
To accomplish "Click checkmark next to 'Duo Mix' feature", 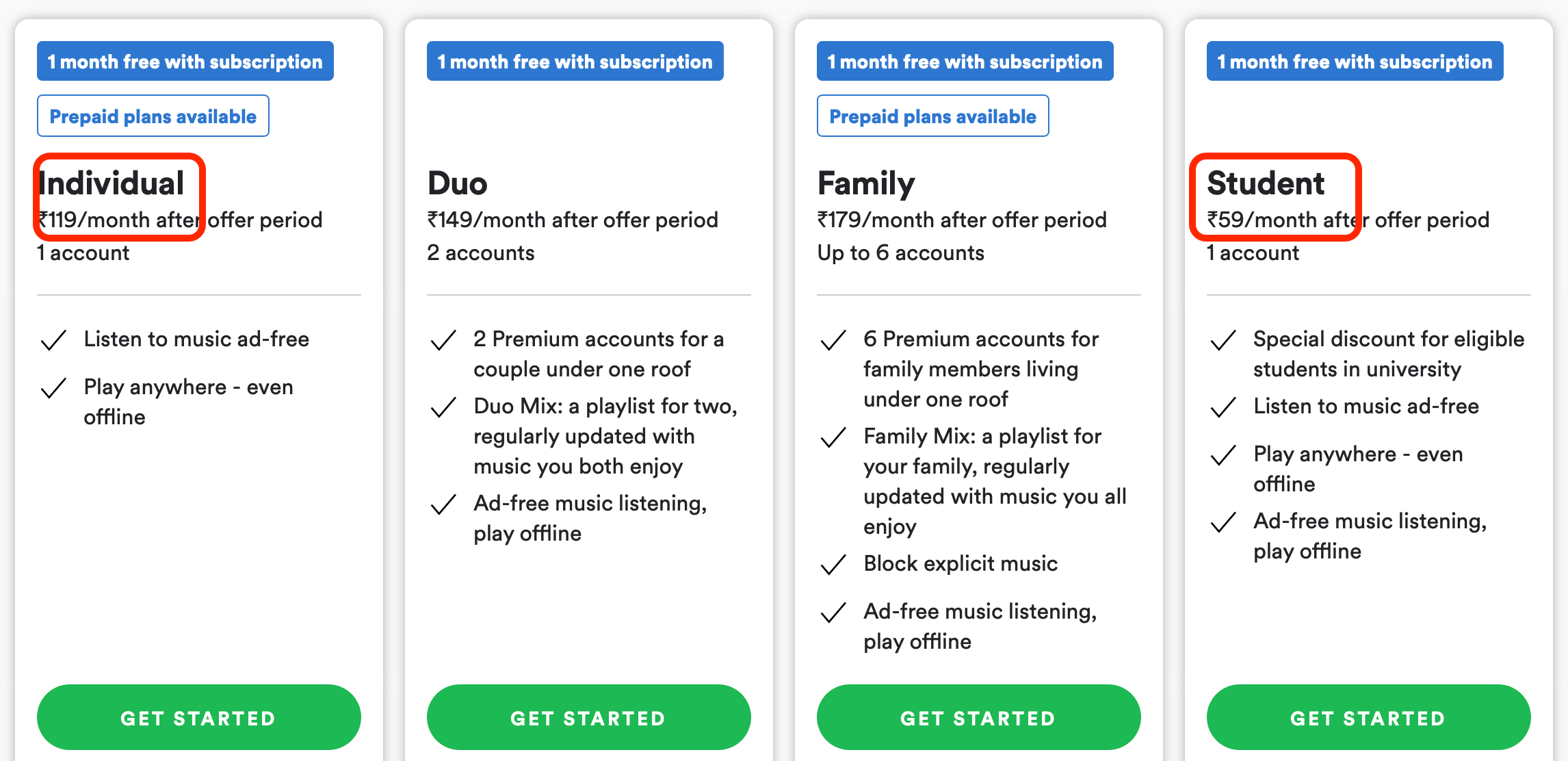I will click(x=443, y=407).
